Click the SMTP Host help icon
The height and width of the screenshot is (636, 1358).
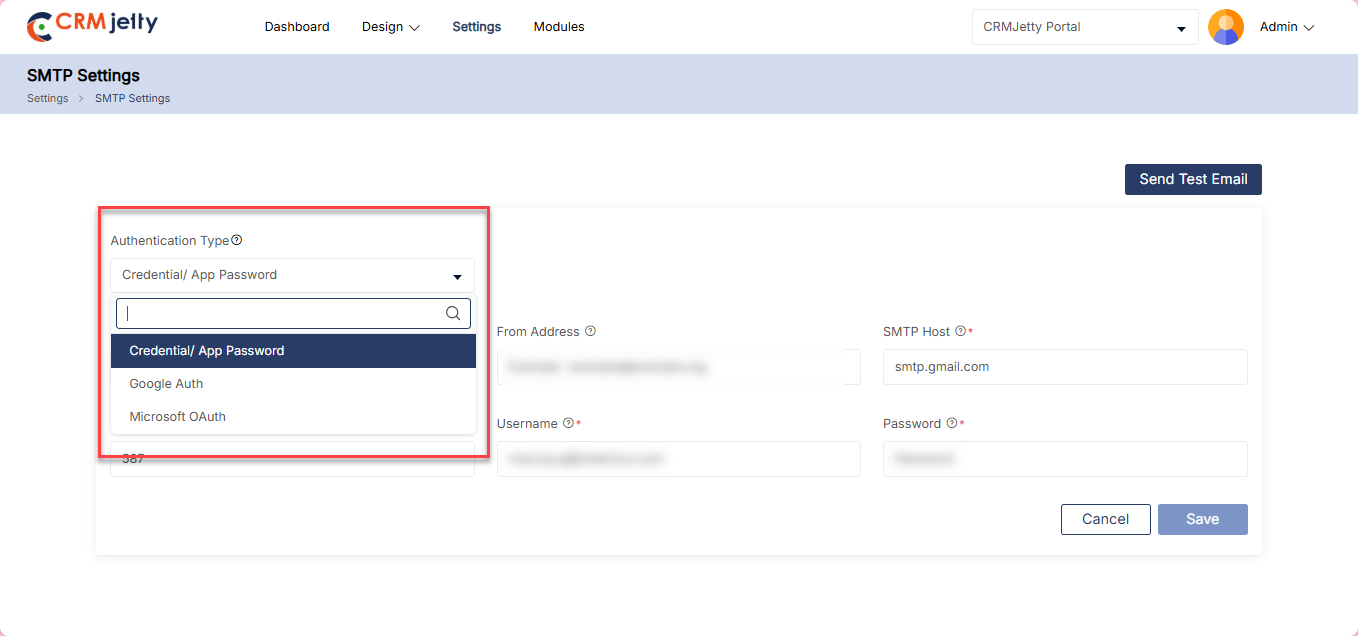pyautogui.click(x=960, y=331)
